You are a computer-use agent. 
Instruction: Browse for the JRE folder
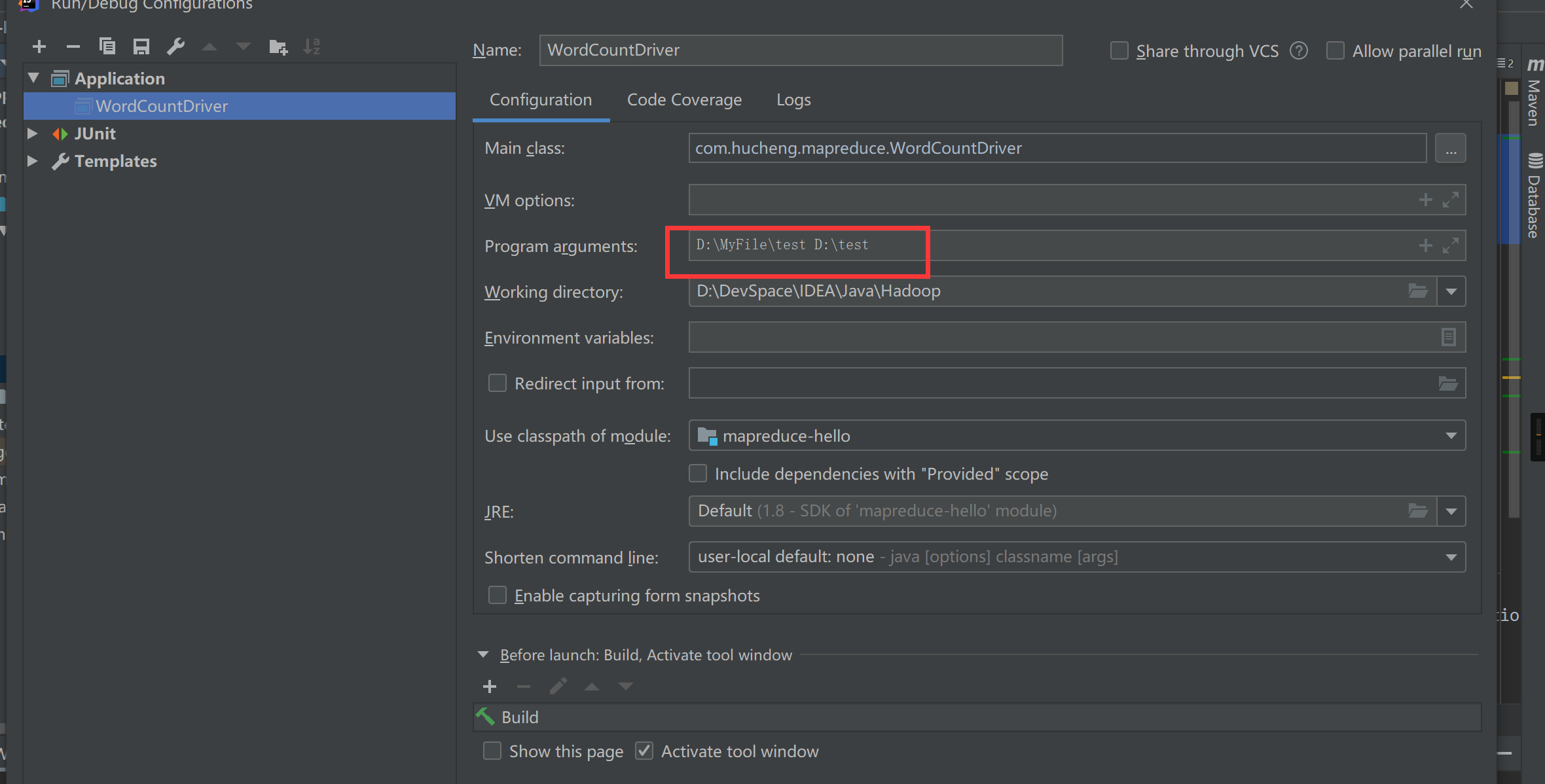(1418, 511)
